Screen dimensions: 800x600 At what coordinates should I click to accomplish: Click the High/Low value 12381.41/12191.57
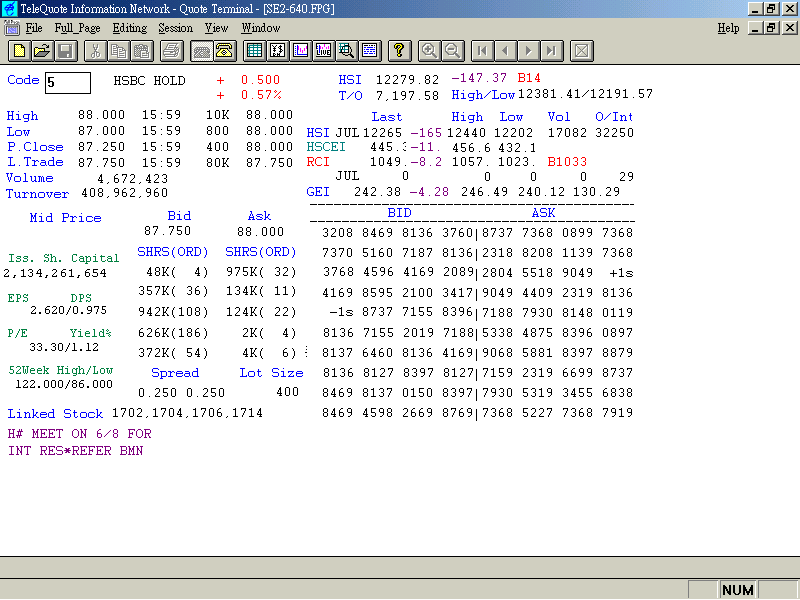click(x=585, y=94)
